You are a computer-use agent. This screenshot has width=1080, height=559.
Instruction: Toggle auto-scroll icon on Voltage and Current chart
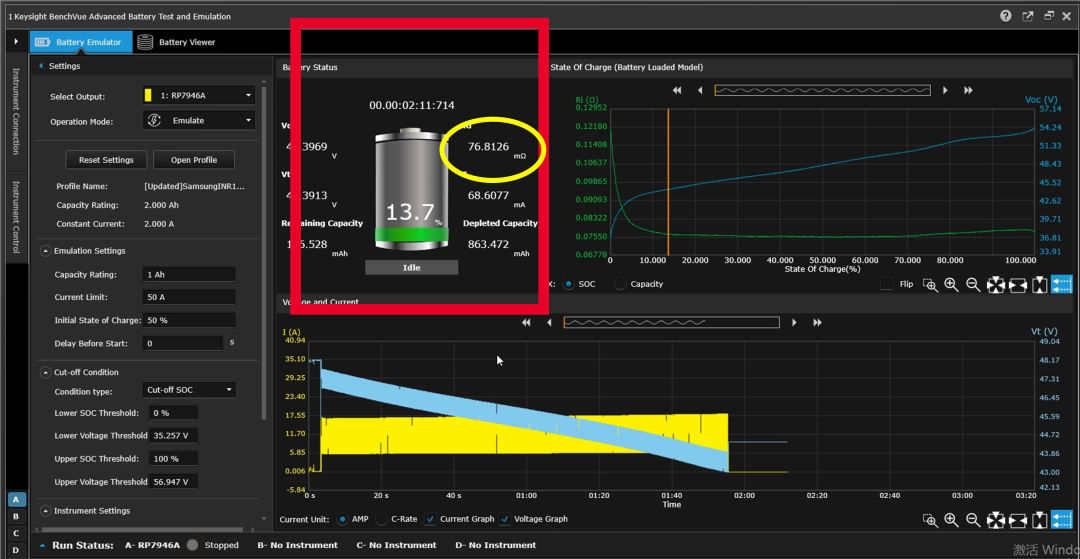pos(1062,519)
